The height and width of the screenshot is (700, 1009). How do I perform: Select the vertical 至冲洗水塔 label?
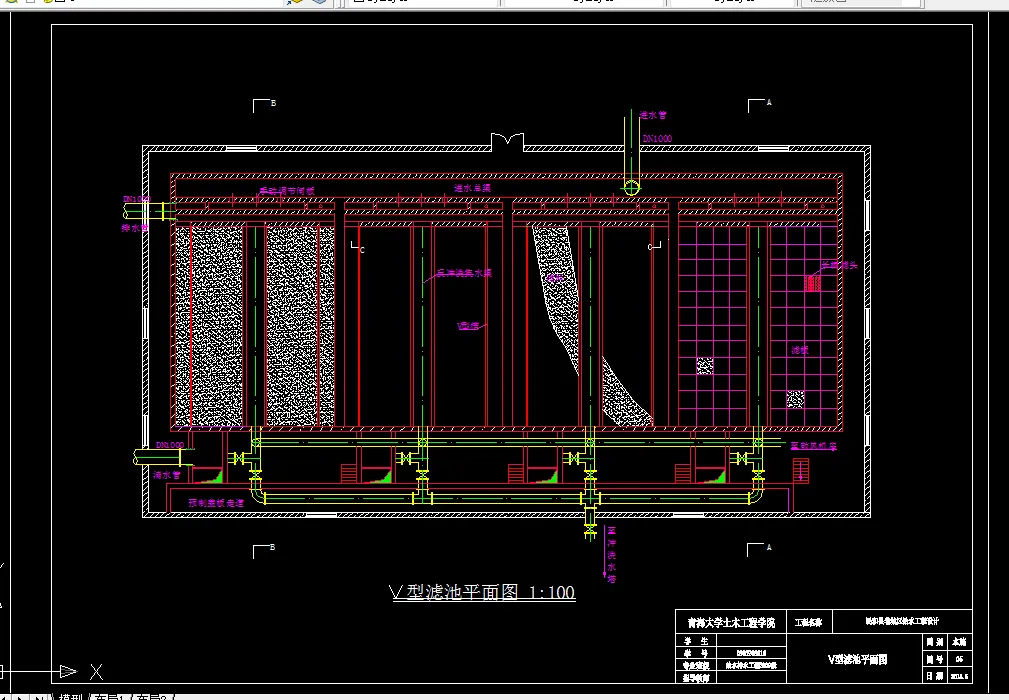click(x=611, y=555)
